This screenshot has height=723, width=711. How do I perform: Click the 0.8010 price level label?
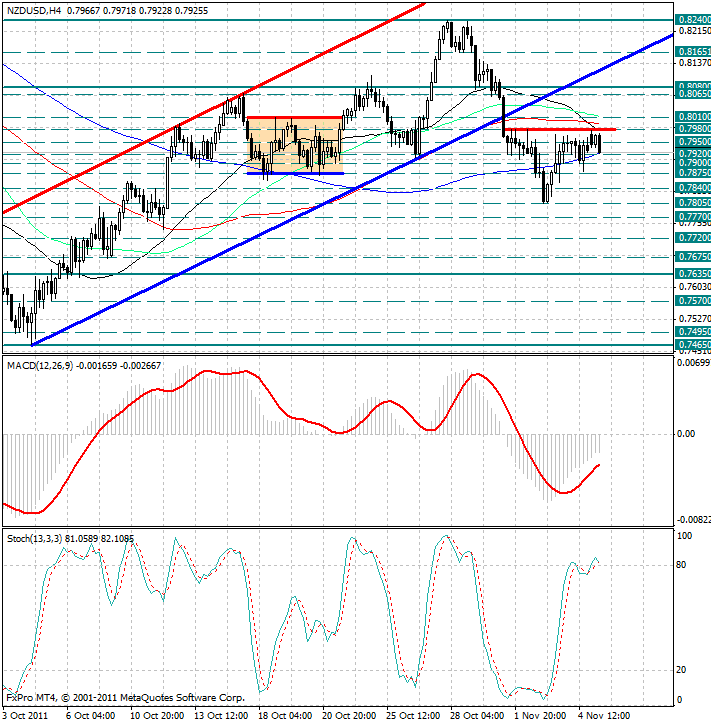pos(693,116)
